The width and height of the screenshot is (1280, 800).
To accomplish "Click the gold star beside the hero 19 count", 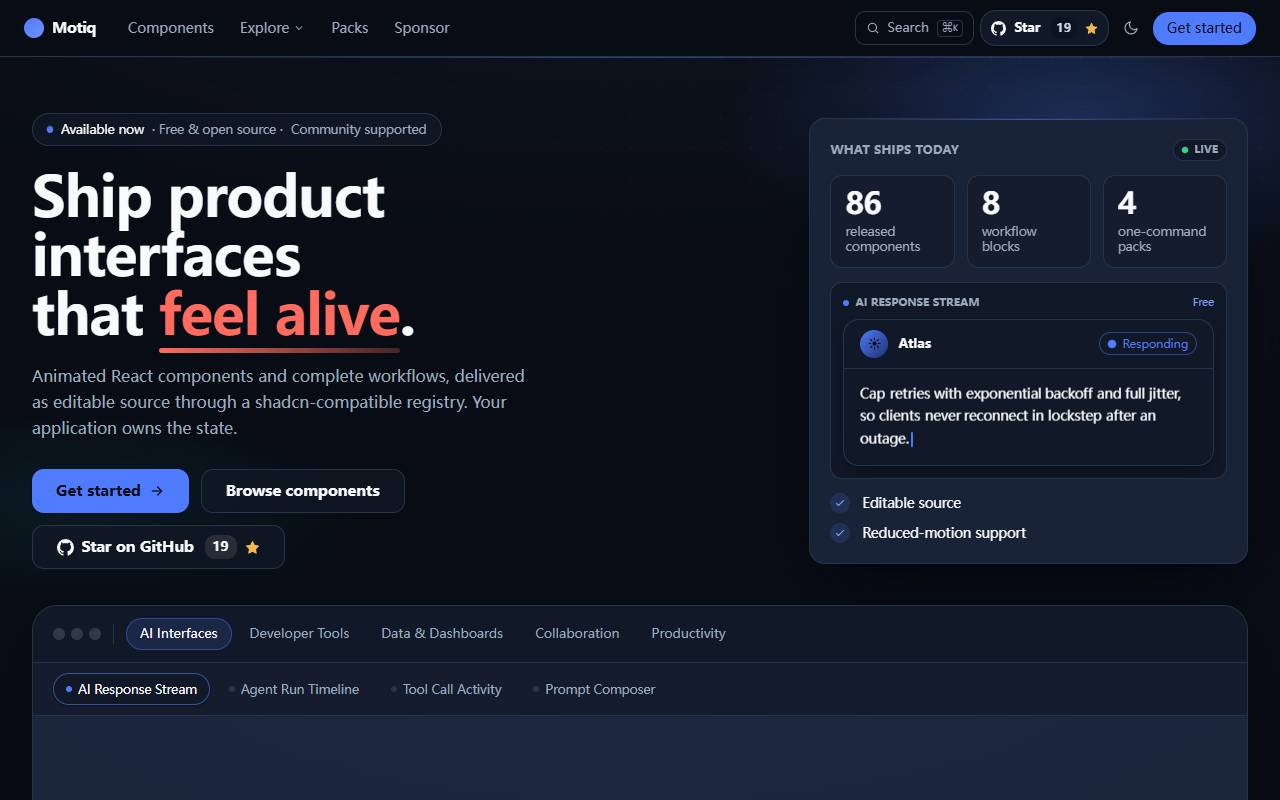I will 252,547.
